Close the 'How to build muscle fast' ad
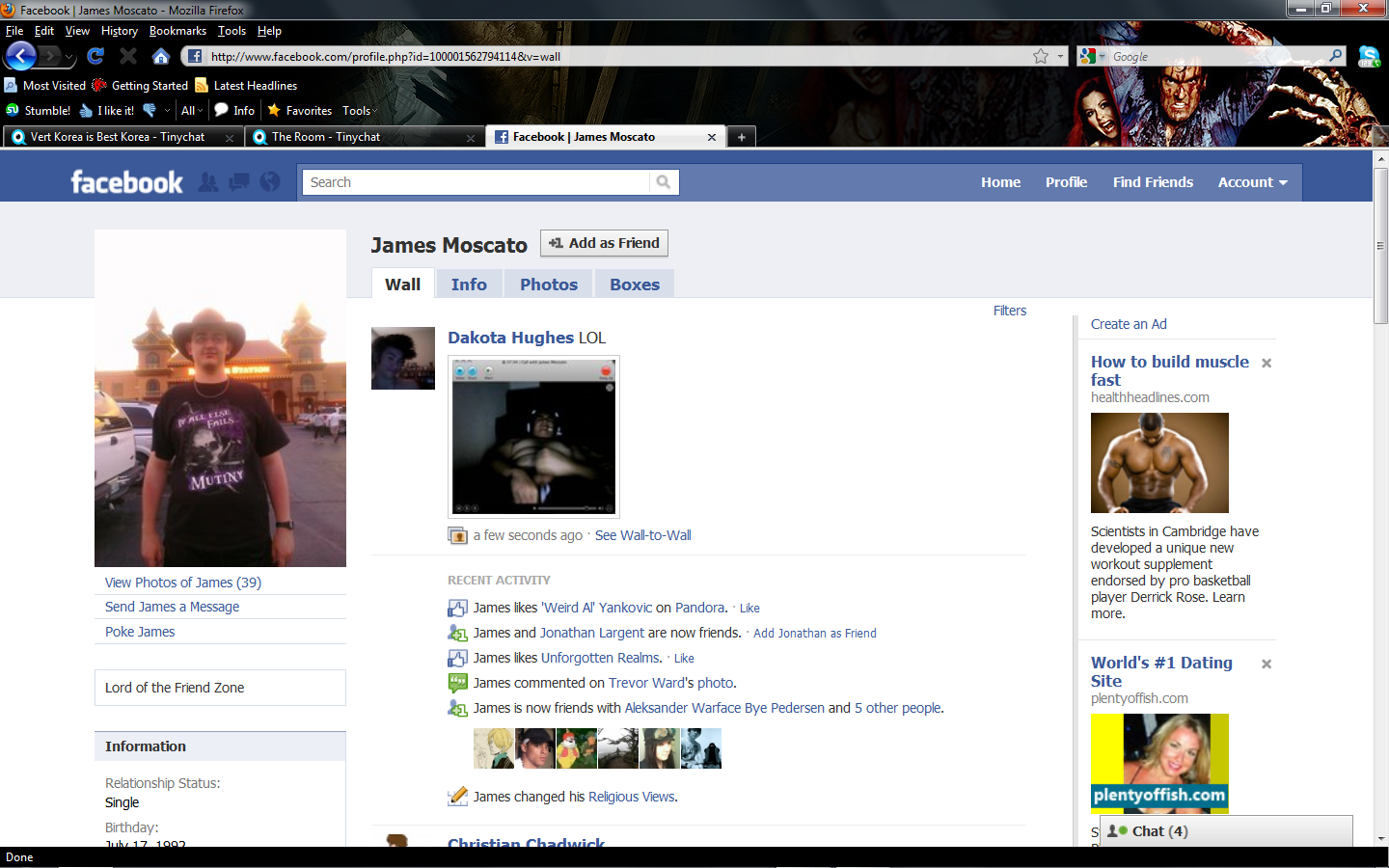Viewport: 1389px width, 868px height. 1266,364
